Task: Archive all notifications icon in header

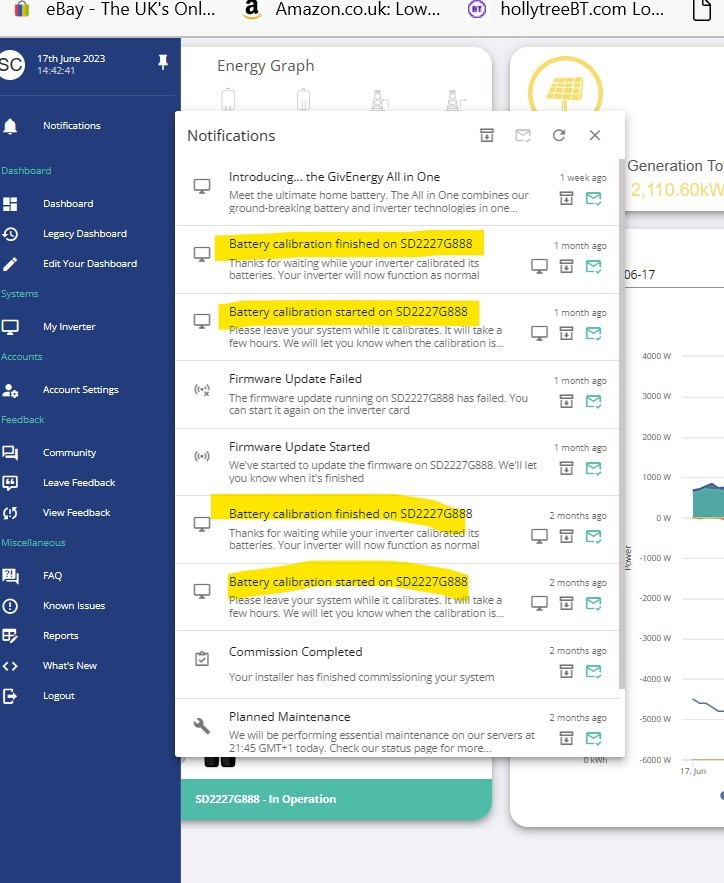Action: pos(487,135)
